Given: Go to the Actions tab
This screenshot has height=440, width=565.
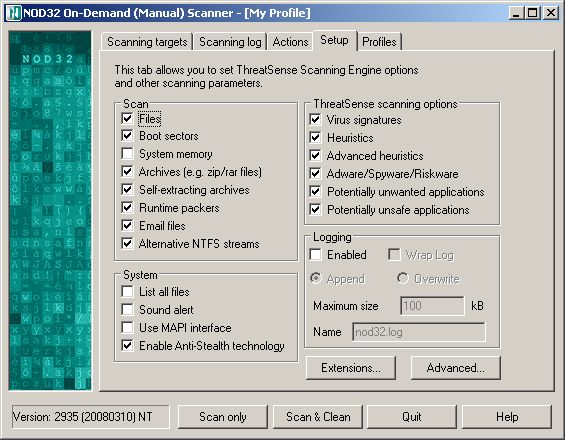Looking at the screenshot, I should click(290, 42).
